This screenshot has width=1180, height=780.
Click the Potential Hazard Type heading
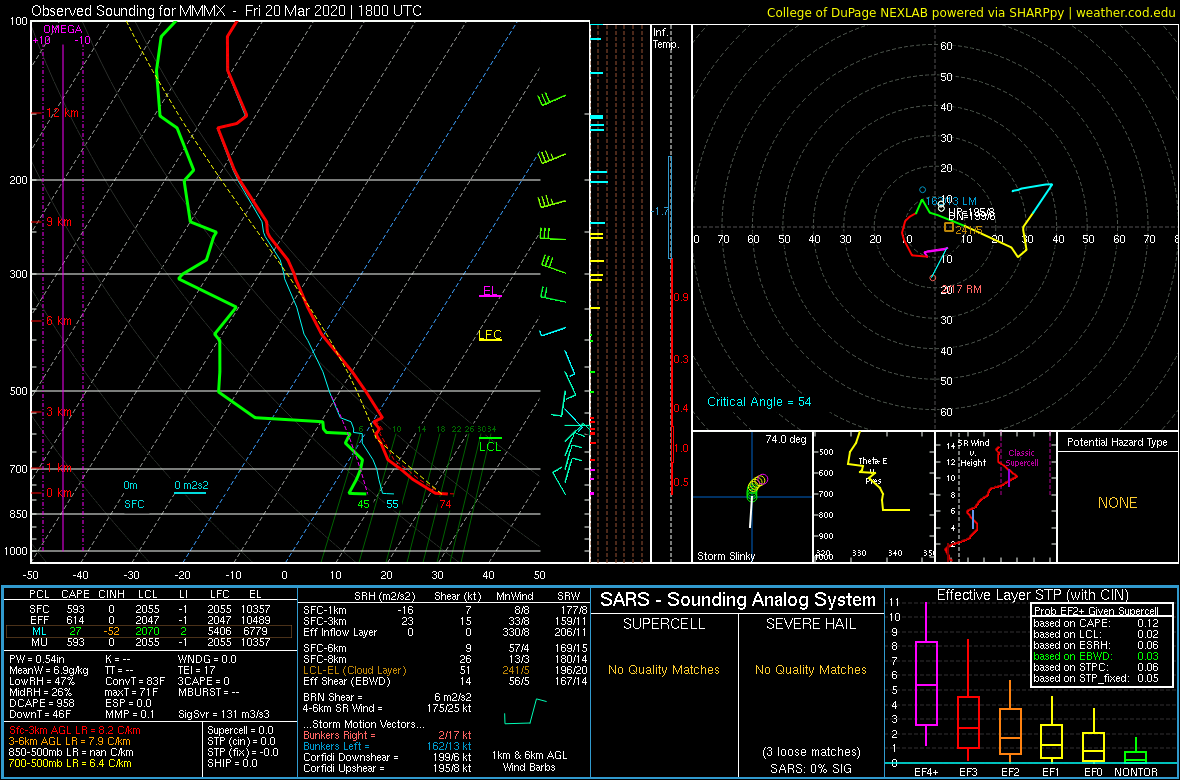1116,442
